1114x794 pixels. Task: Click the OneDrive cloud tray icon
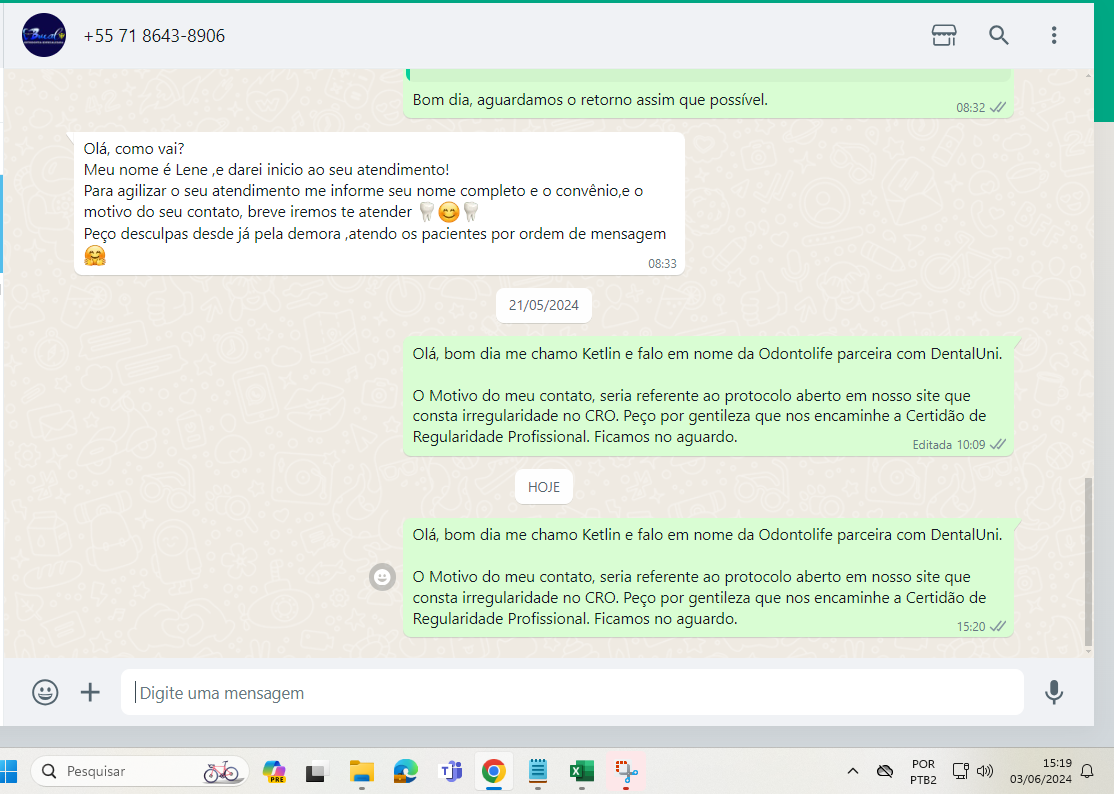coord(885,771)
